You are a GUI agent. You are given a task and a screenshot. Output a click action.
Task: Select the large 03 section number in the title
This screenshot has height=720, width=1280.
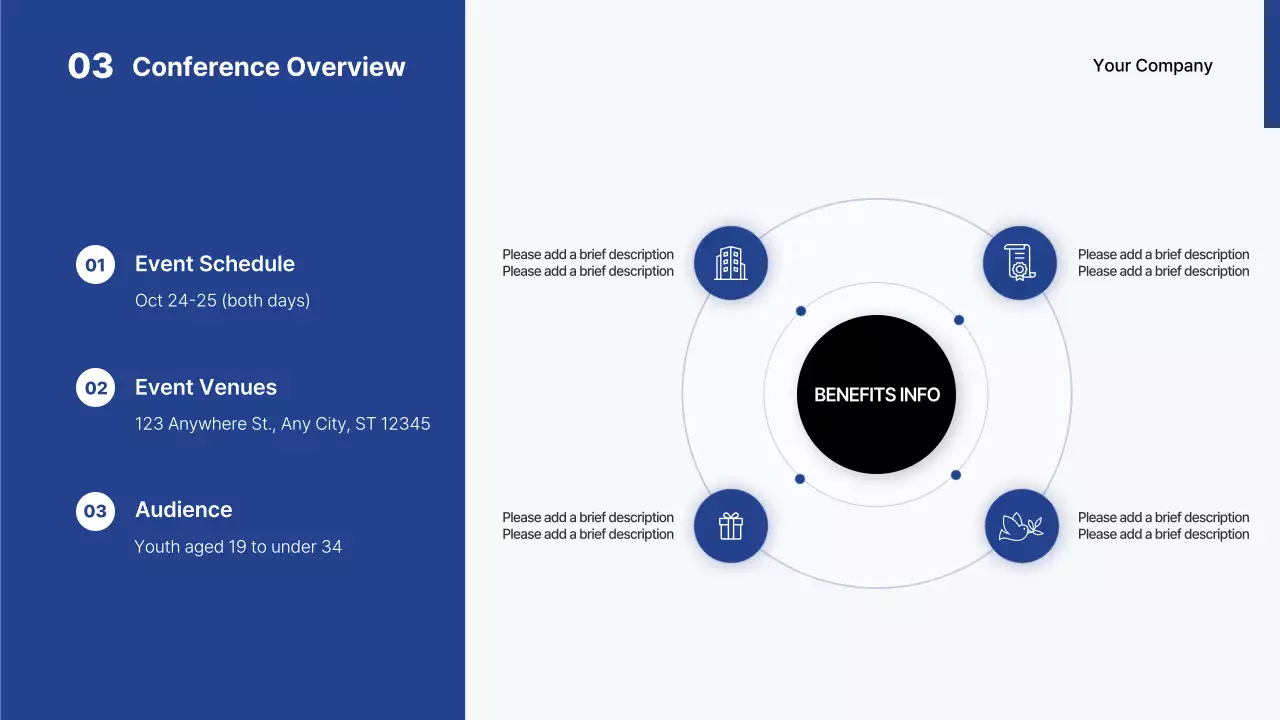coord(90,66)
